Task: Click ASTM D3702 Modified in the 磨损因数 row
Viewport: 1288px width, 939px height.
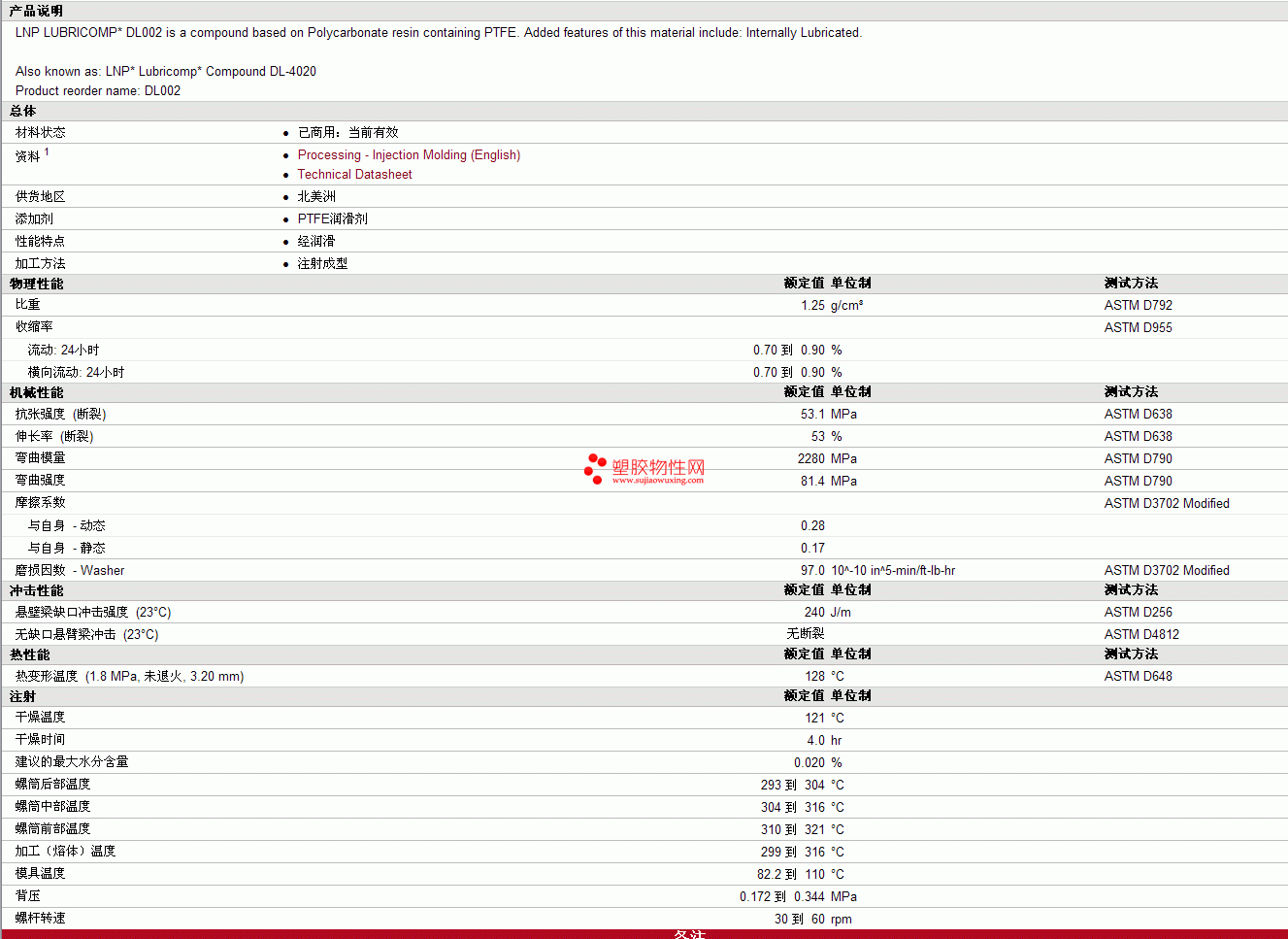Action: (x=1167, y=571)
